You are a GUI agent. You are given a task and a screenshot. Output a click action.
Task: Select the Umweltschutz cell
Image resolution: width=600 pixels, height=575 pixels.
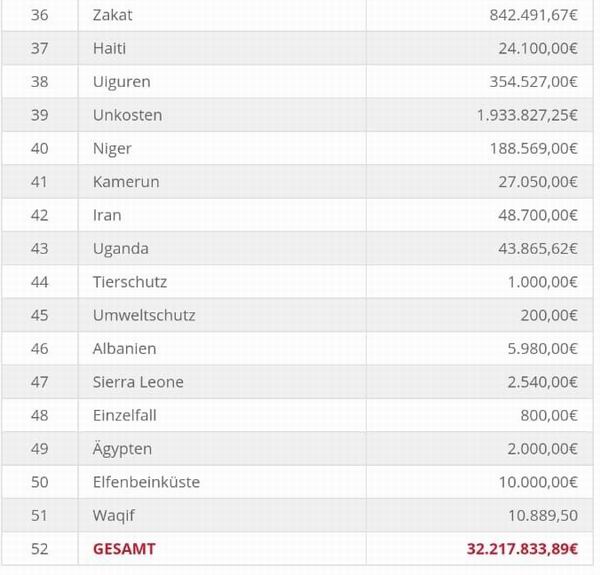tap(143, 315)
